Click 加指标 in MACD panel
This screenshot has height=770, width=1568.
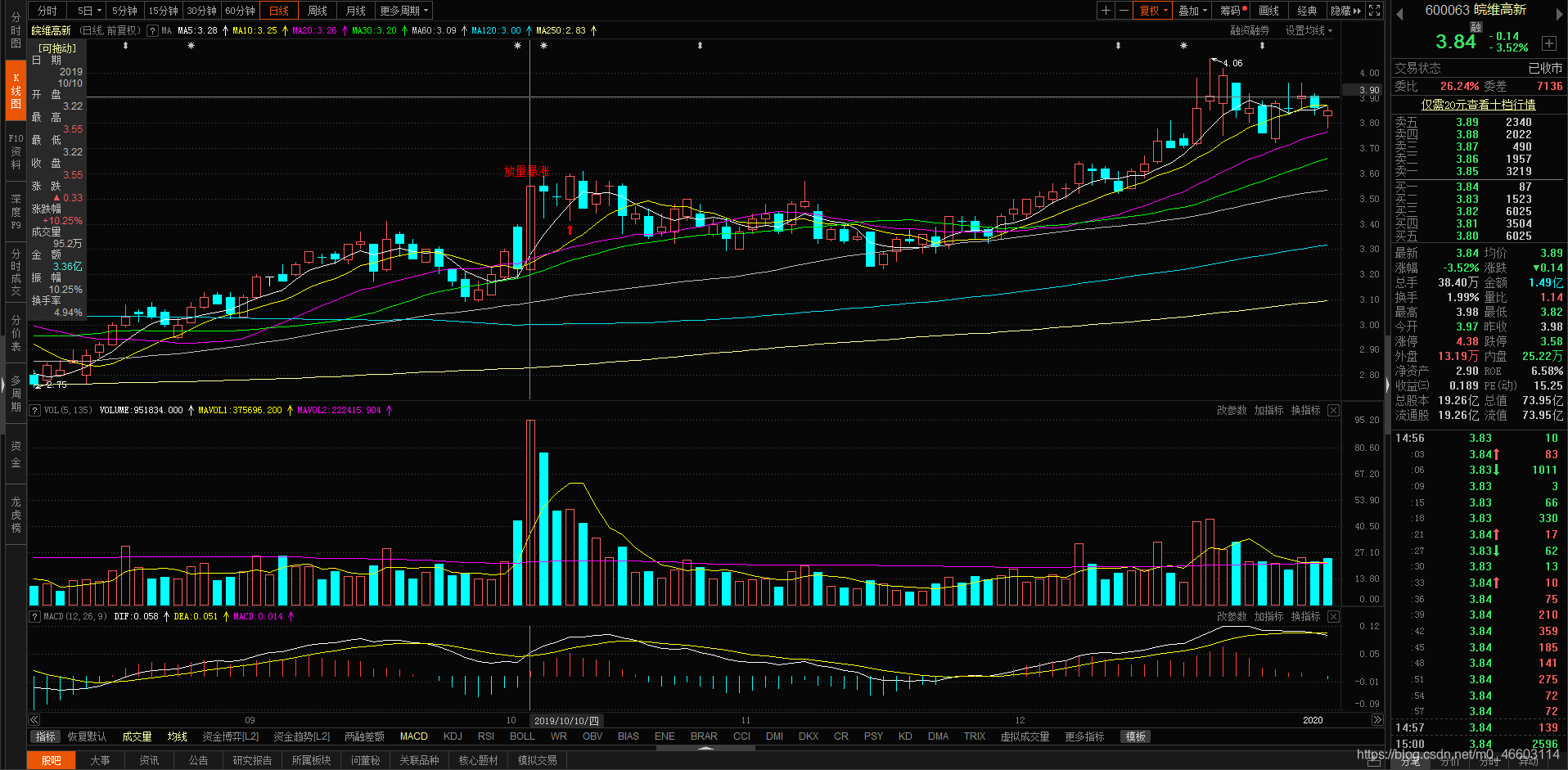[1268, 616]
